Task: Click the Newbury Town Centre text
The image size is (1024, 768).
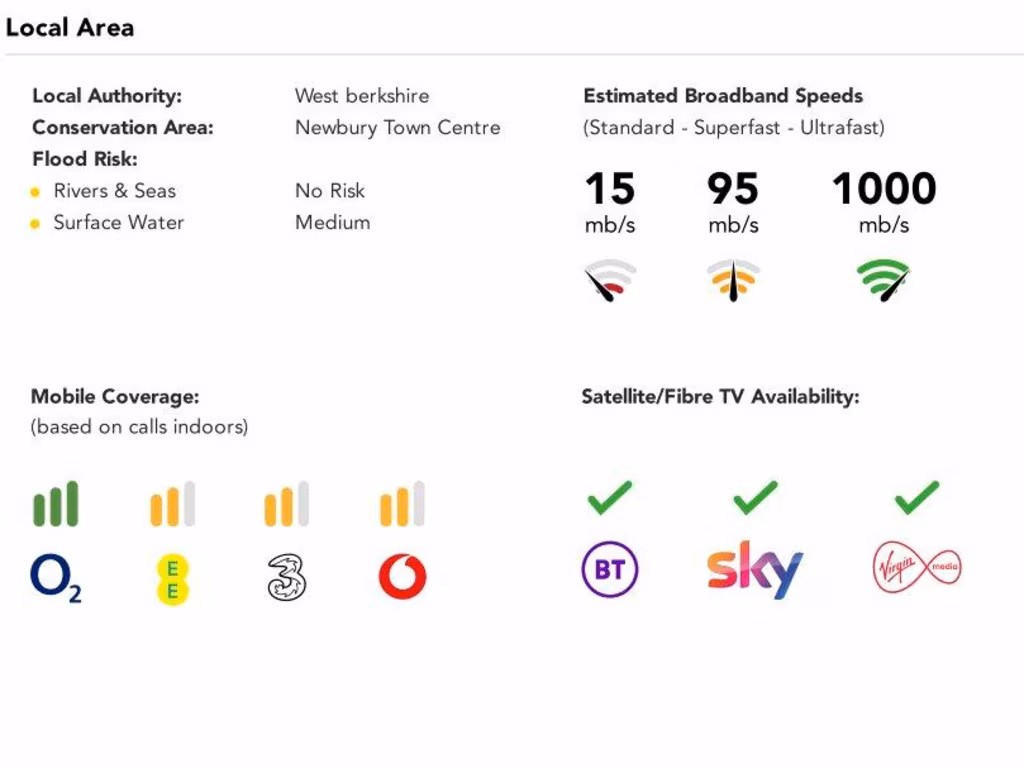Action: 397,128
